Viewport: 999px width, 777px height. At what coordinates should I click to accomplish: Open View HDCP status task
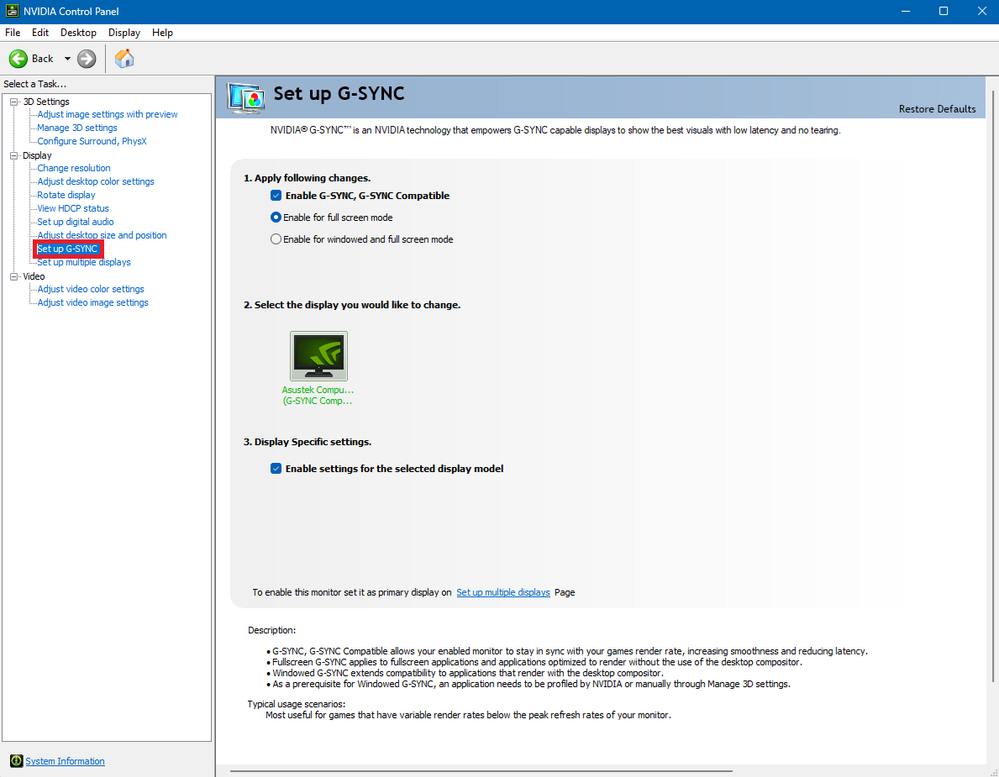[73, 208]
